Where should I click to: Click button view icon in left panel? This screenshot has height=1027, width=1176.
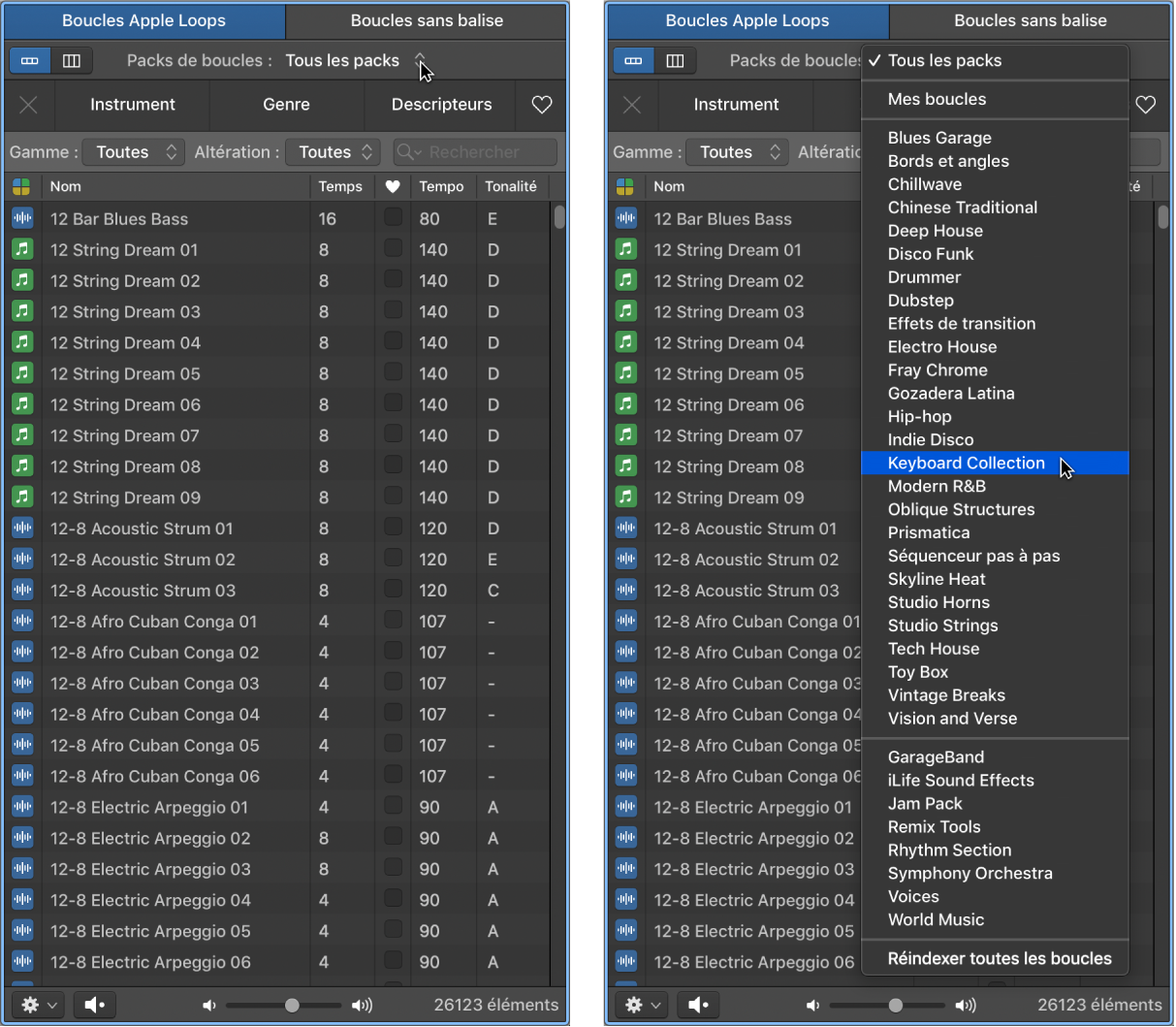[x=30, y=60]
